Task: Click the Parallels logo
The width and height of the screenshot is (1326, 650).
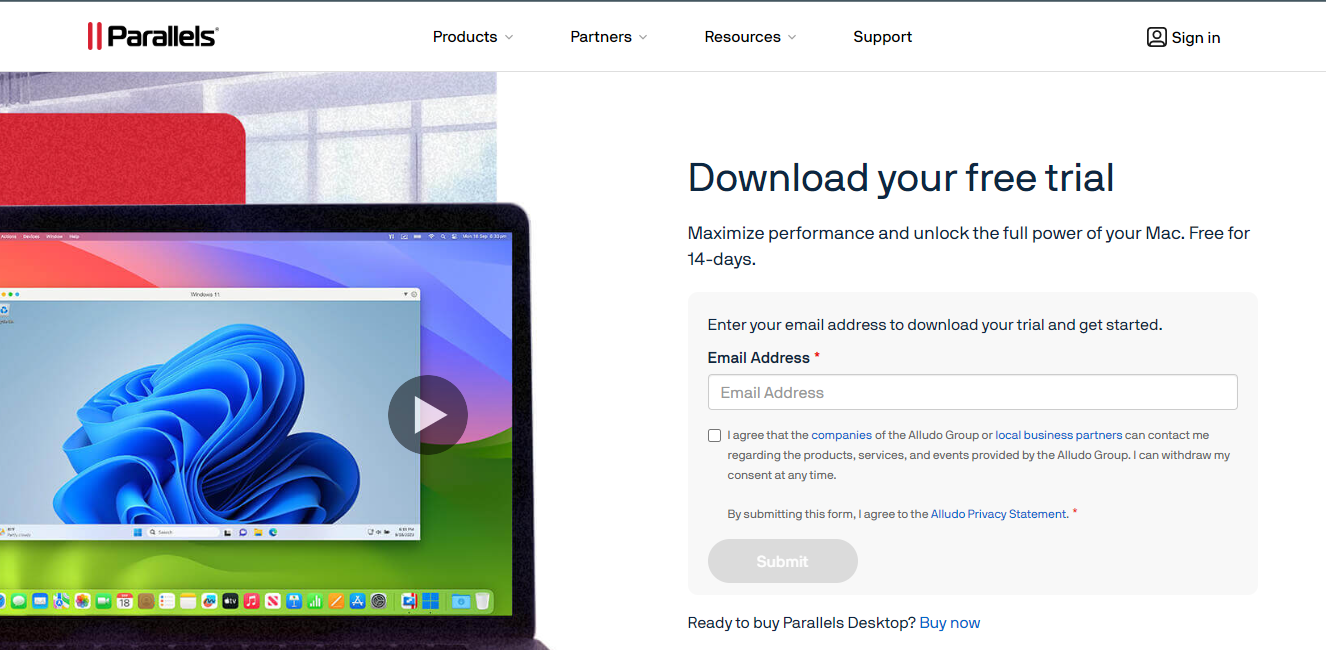Action: (153, 36)
